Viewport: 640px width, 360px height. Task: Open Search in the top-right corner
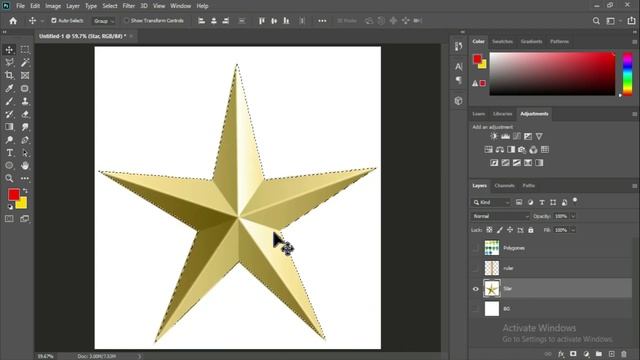coord(596,21)
